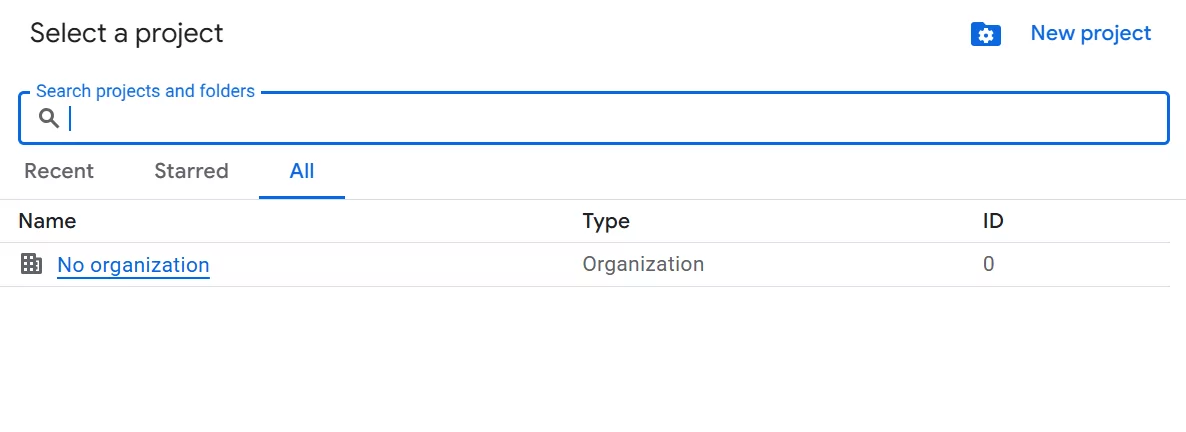This screenshot has width=1186, height=432.
Task: Click the Select a project heading
Action: click(x=127, y=33)
